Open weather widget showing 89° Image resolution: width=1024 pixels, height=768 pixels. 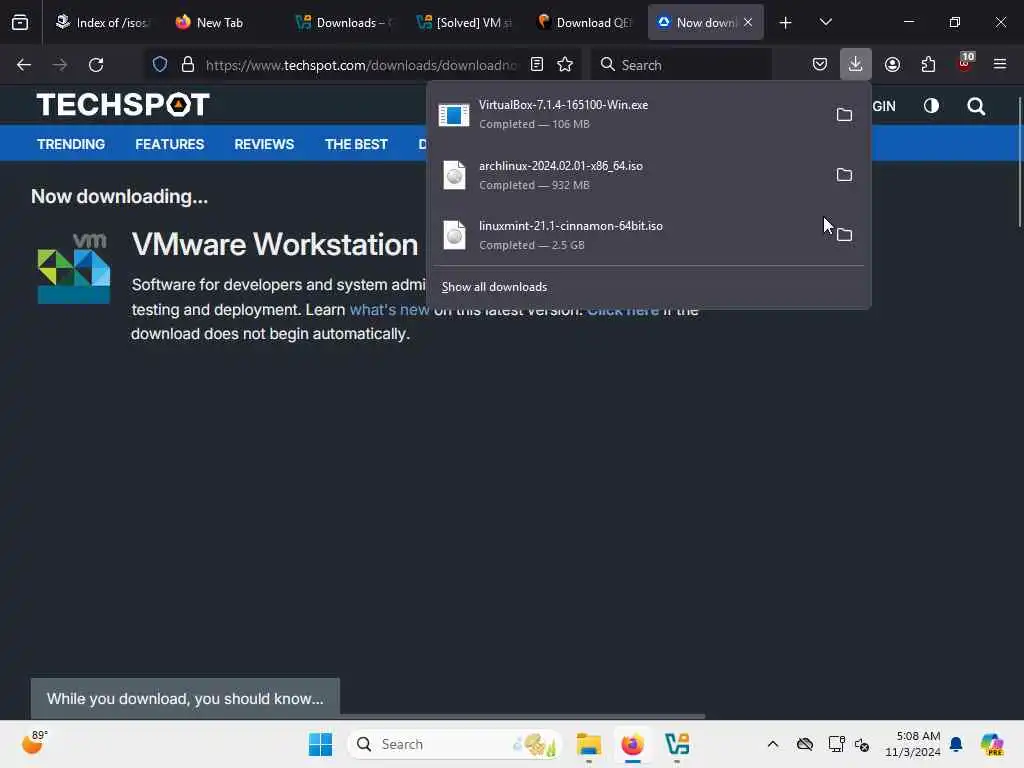(33, 743)
